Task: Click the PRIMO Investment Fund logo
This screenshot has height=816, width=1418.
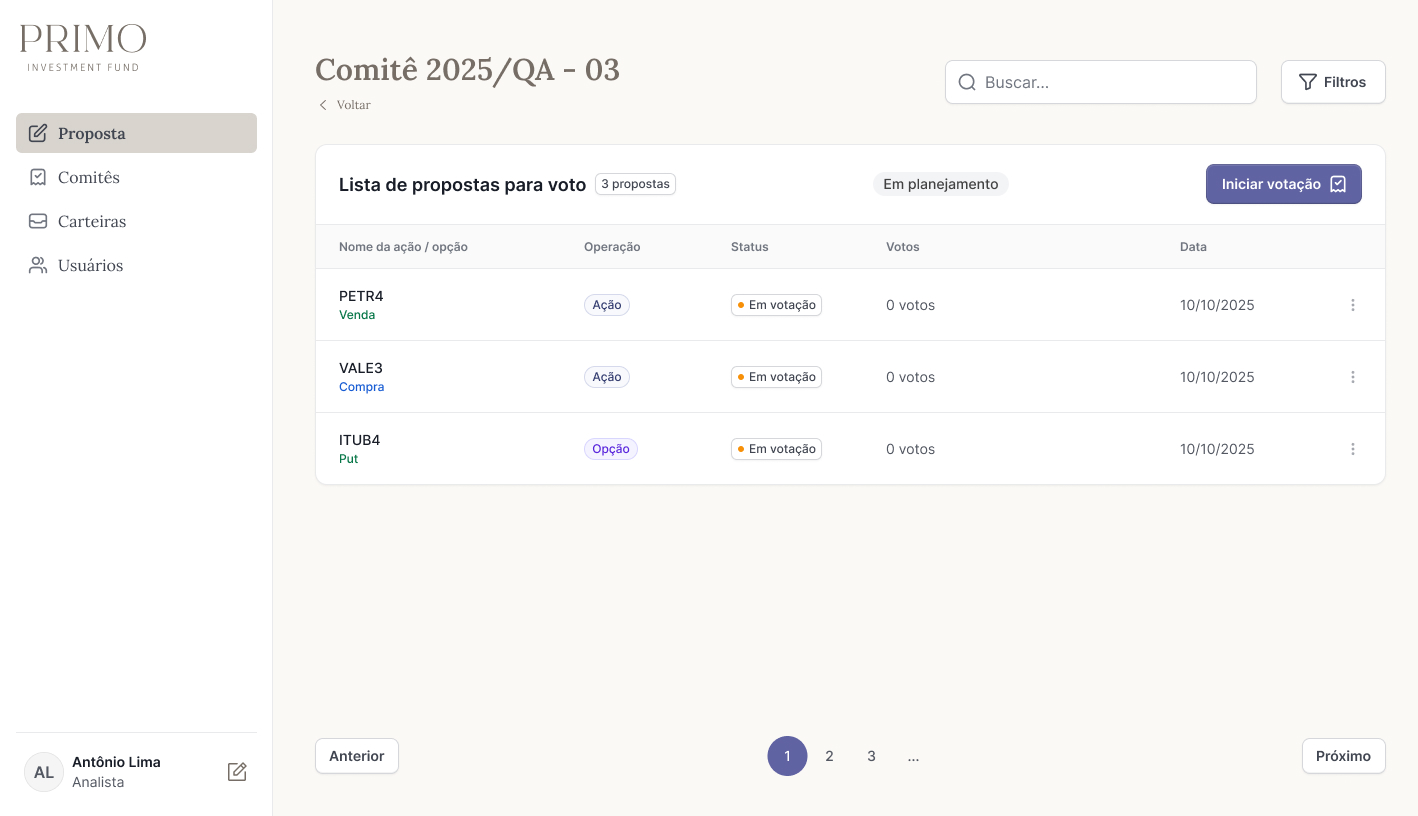Action: coord(83,48)
